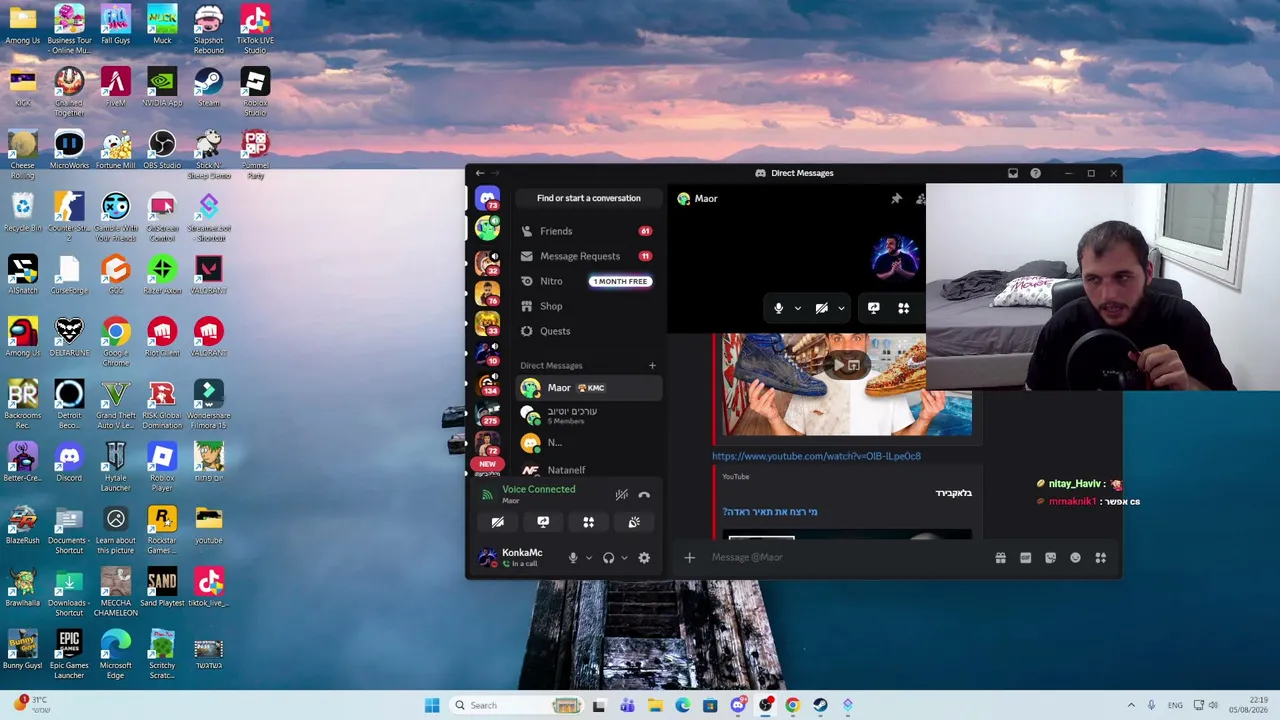Open the Discord Shop
This screenshot has width=1280, height=720.
[x=588, y=306]
